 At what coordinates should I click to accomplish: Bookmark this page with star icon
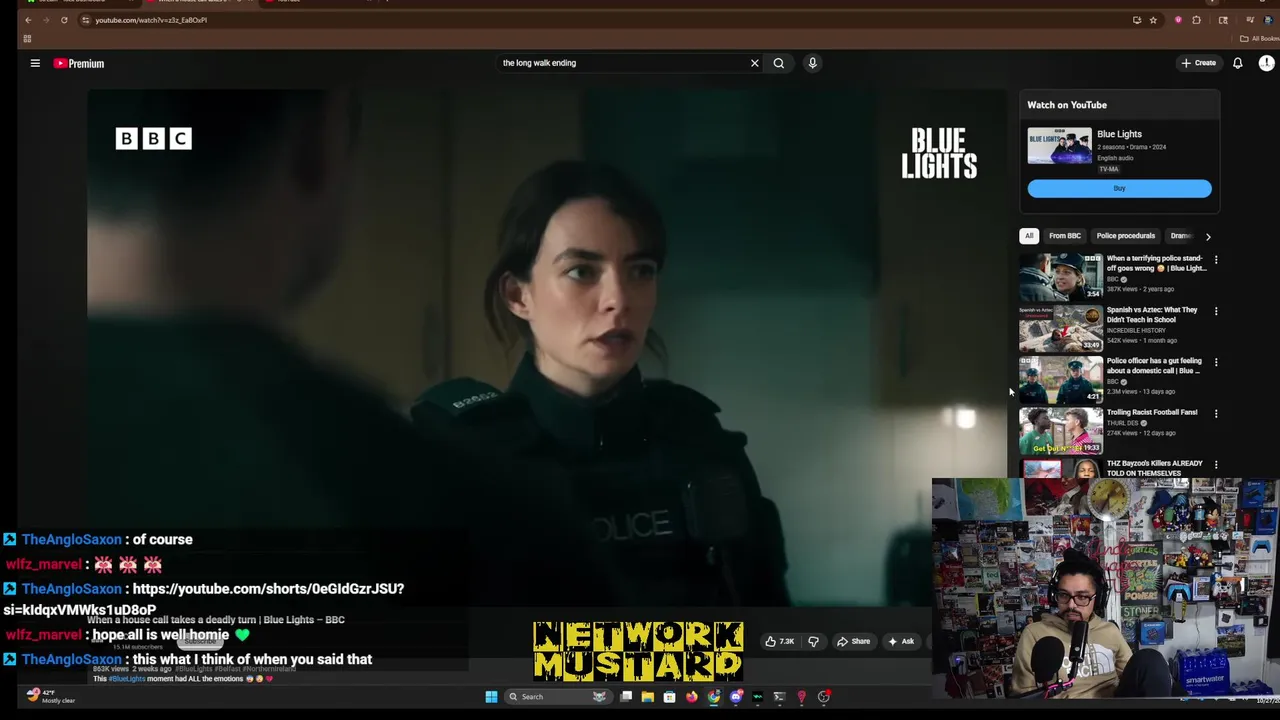[x=1153, y=20]
